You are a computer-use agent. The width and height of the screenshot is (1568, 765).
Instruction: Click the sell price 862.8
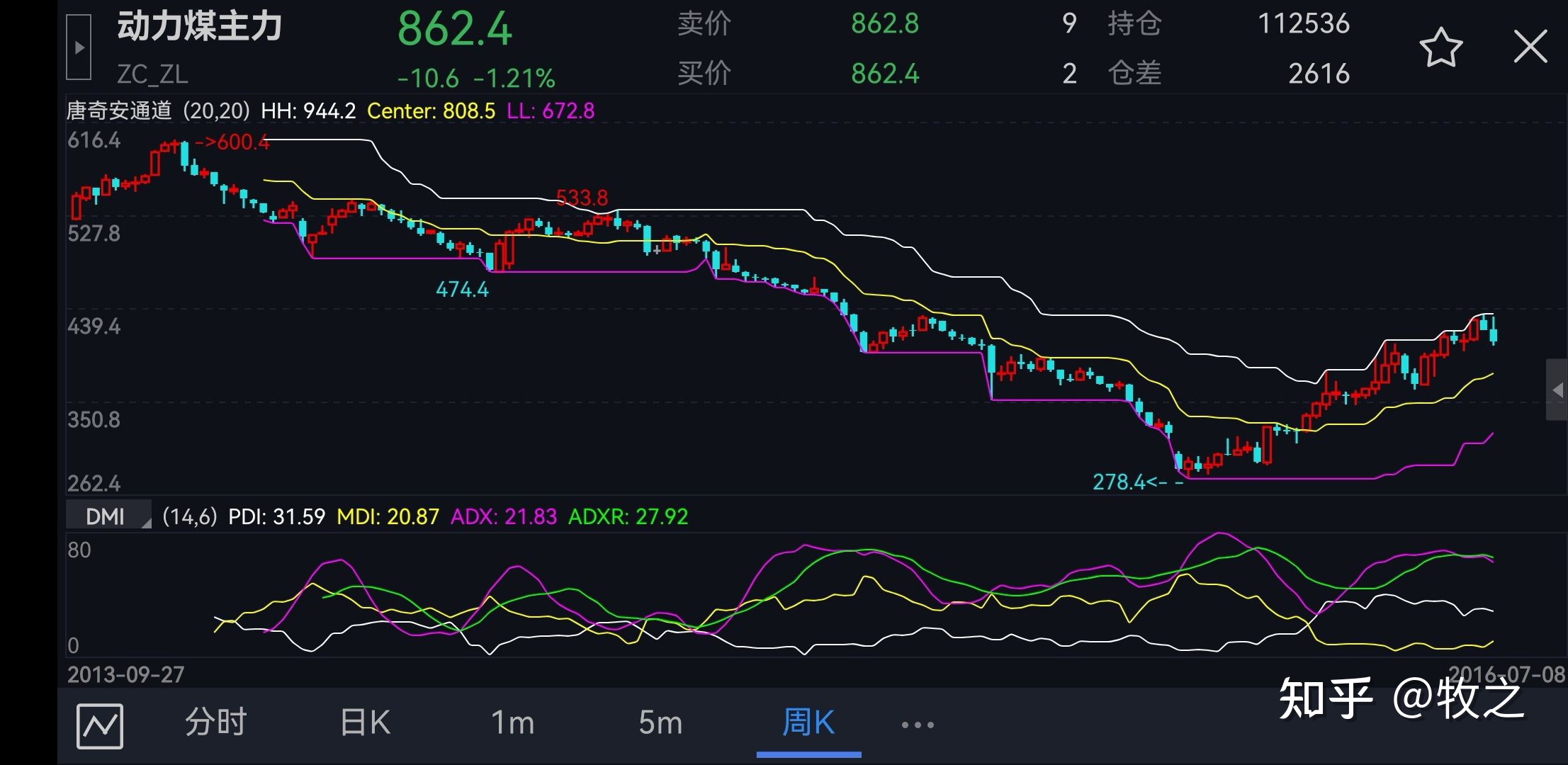coord(884,23)
